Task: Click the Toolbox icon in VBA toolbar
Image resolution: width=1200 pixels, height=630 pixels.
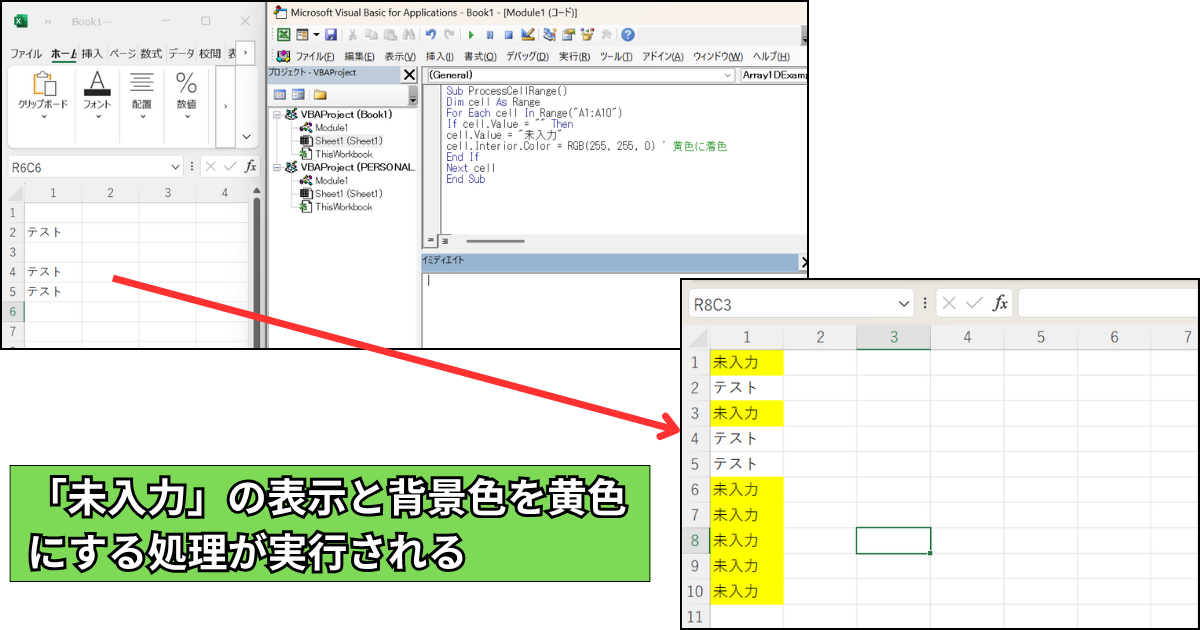Action: (x=607, y=34)
